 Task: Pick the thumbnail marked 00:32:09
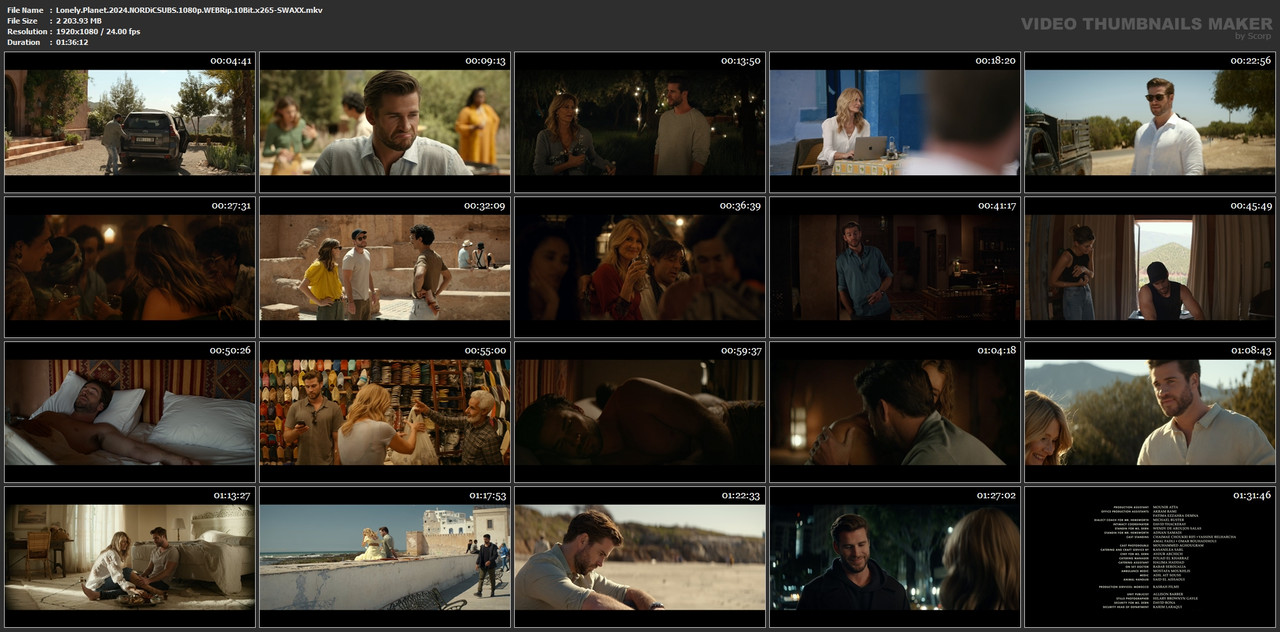click(385, 267)
